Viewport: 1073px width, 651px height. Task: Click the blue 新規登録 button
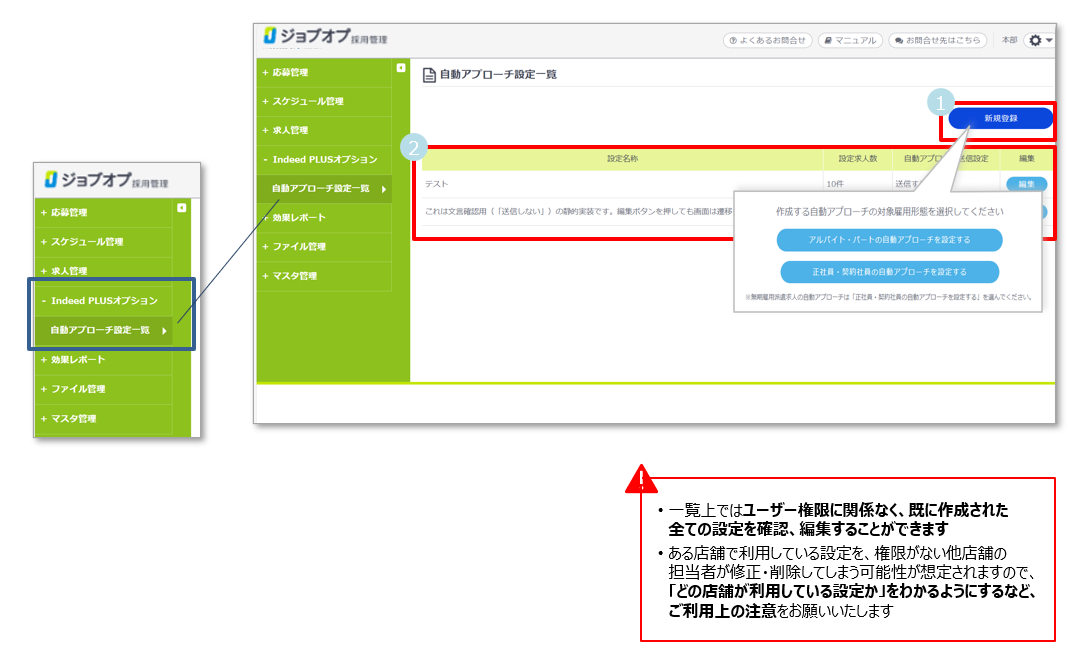[x=1000, y=118]
